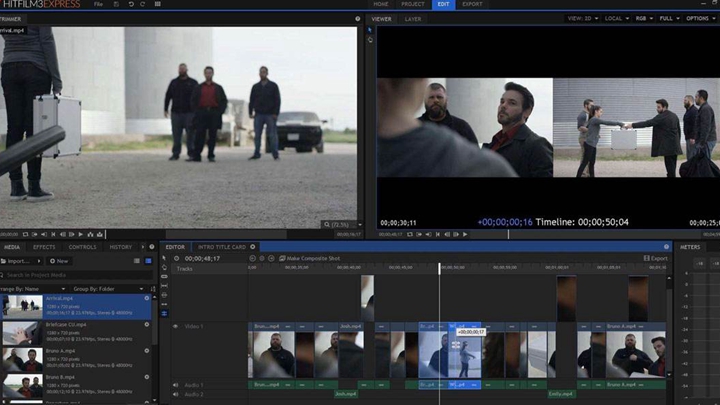This screenshot has height=405, width=720.
Task: Switch to the HOME screen tab
Action: [x=381, y=4]
